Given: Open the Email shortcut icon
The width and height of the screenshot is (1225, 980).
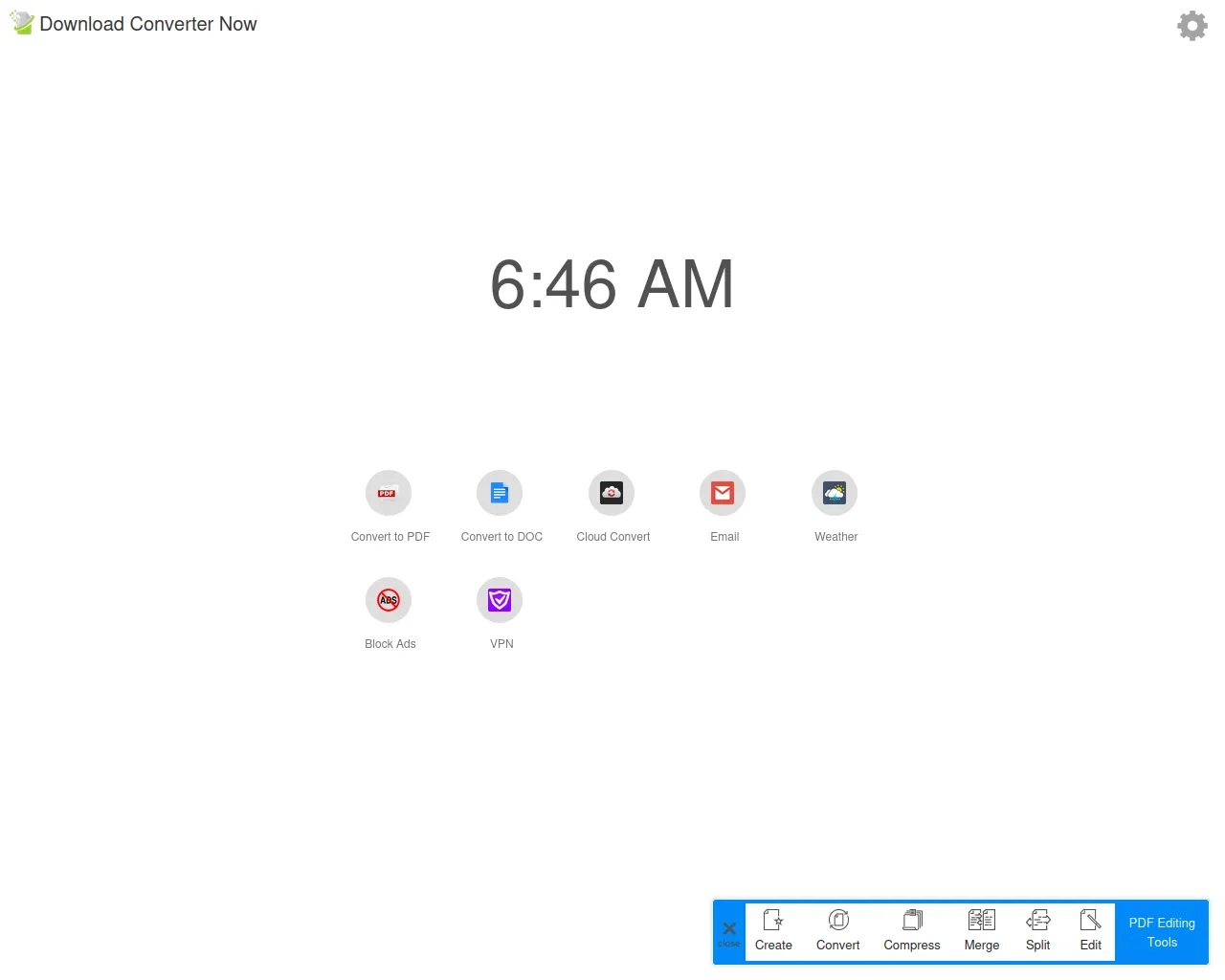Looking at the screenshot, I should tap(723, 493).
